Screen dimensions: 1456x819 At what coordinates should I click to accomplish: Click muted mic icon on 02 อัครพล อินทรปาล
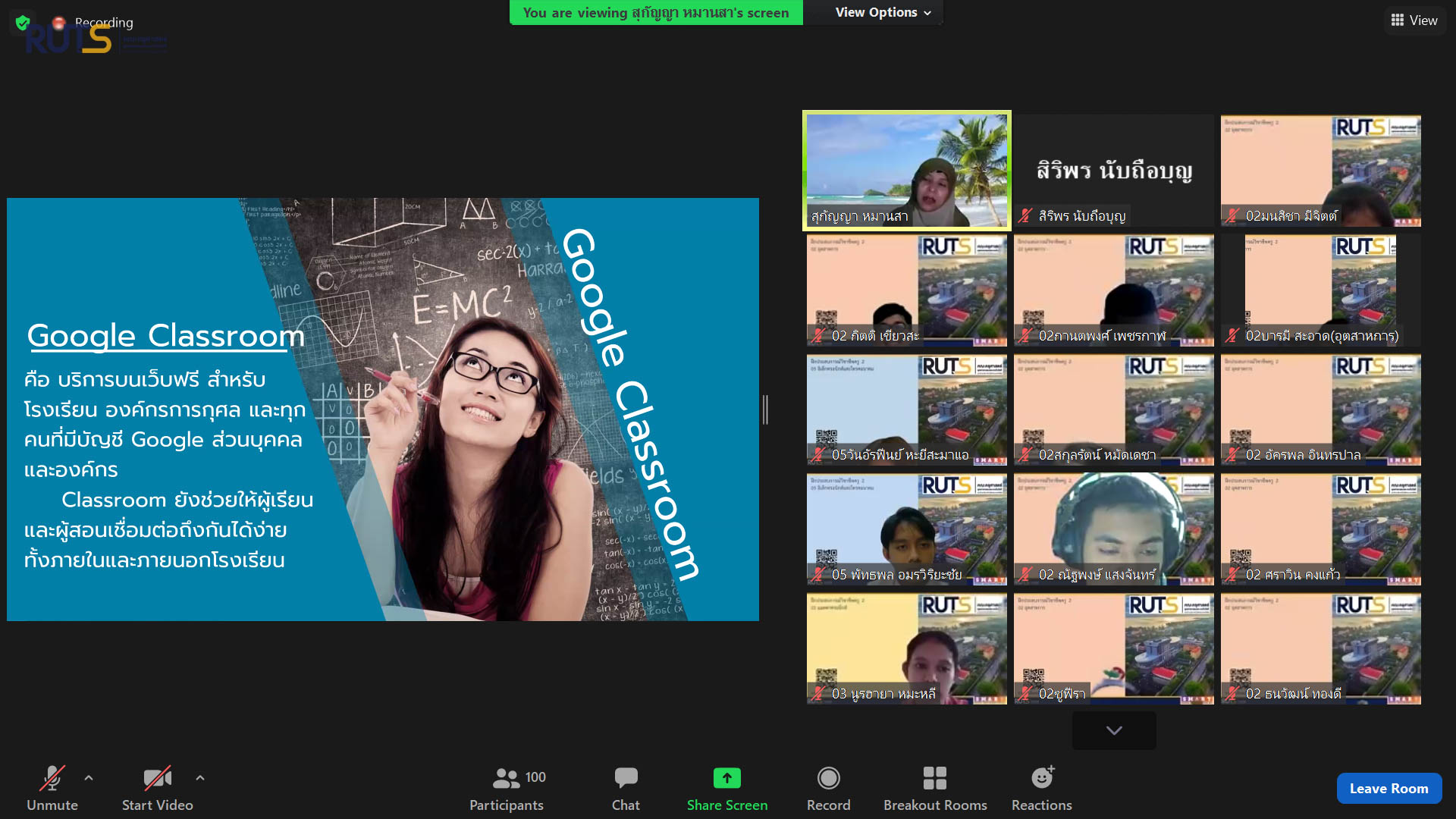click(x=1232, y=455)
